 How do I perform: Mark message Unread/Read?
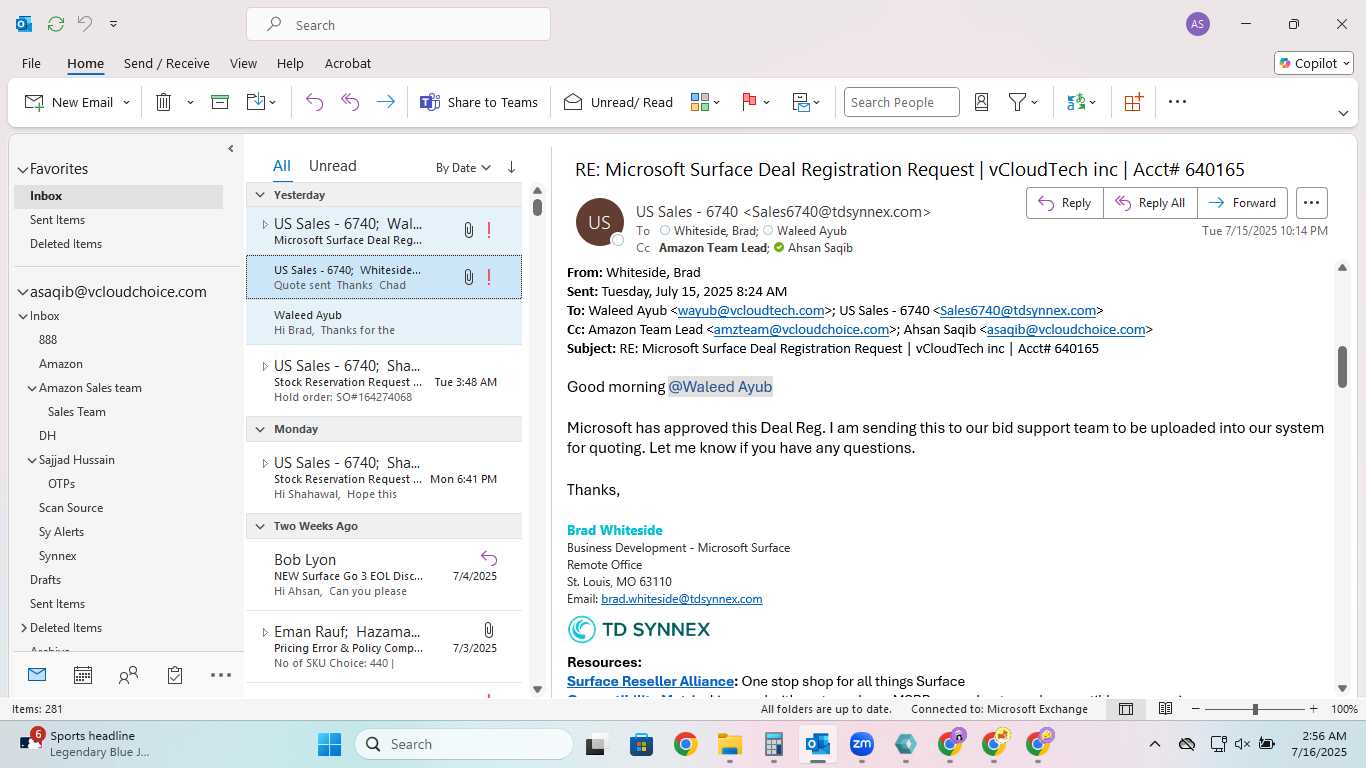pyautogui.click(x=618, y=102)
